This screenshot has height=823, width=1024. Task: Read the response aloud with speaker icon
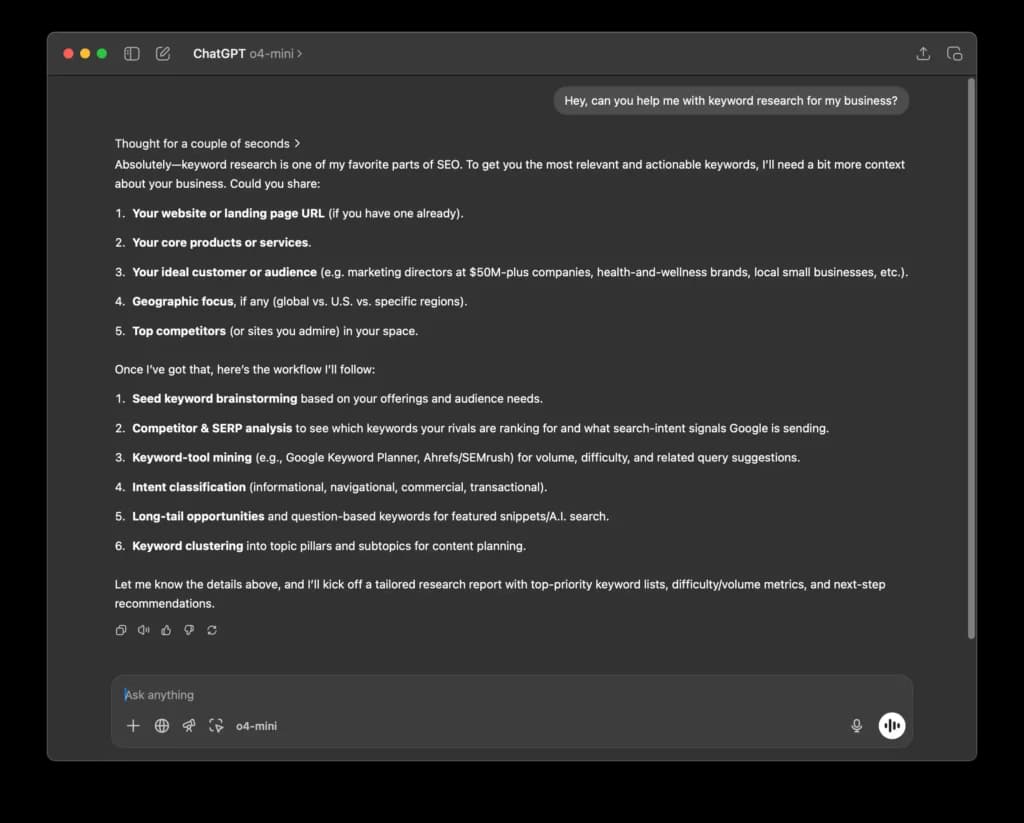pos(144,630)
